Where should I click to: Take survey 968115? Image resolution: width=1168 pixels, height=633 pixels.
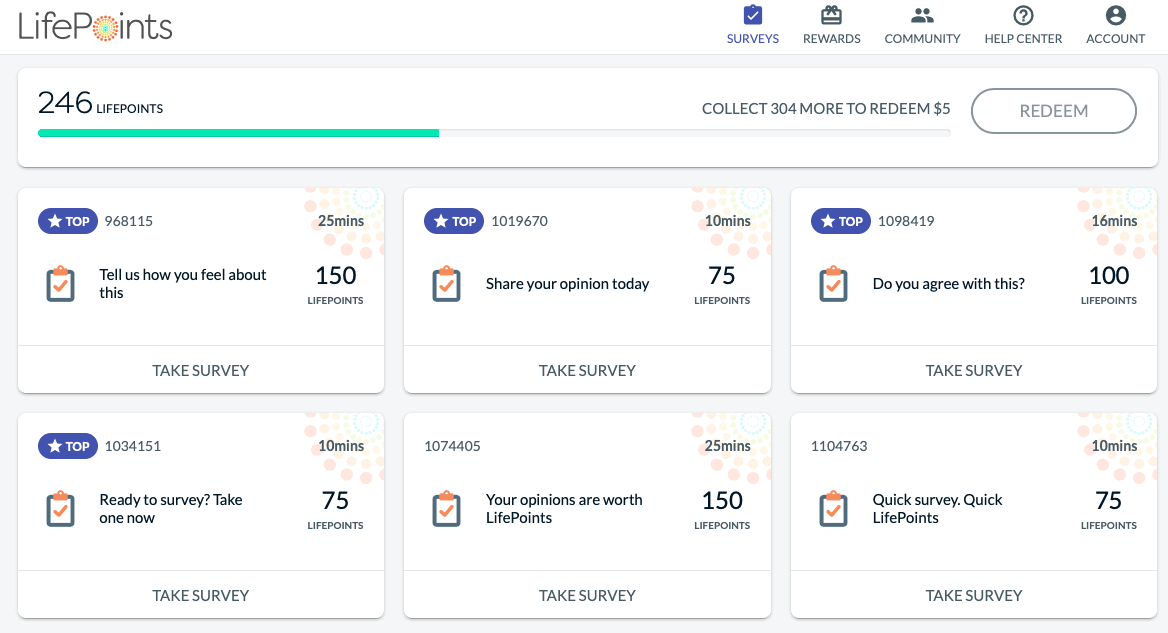201,370
